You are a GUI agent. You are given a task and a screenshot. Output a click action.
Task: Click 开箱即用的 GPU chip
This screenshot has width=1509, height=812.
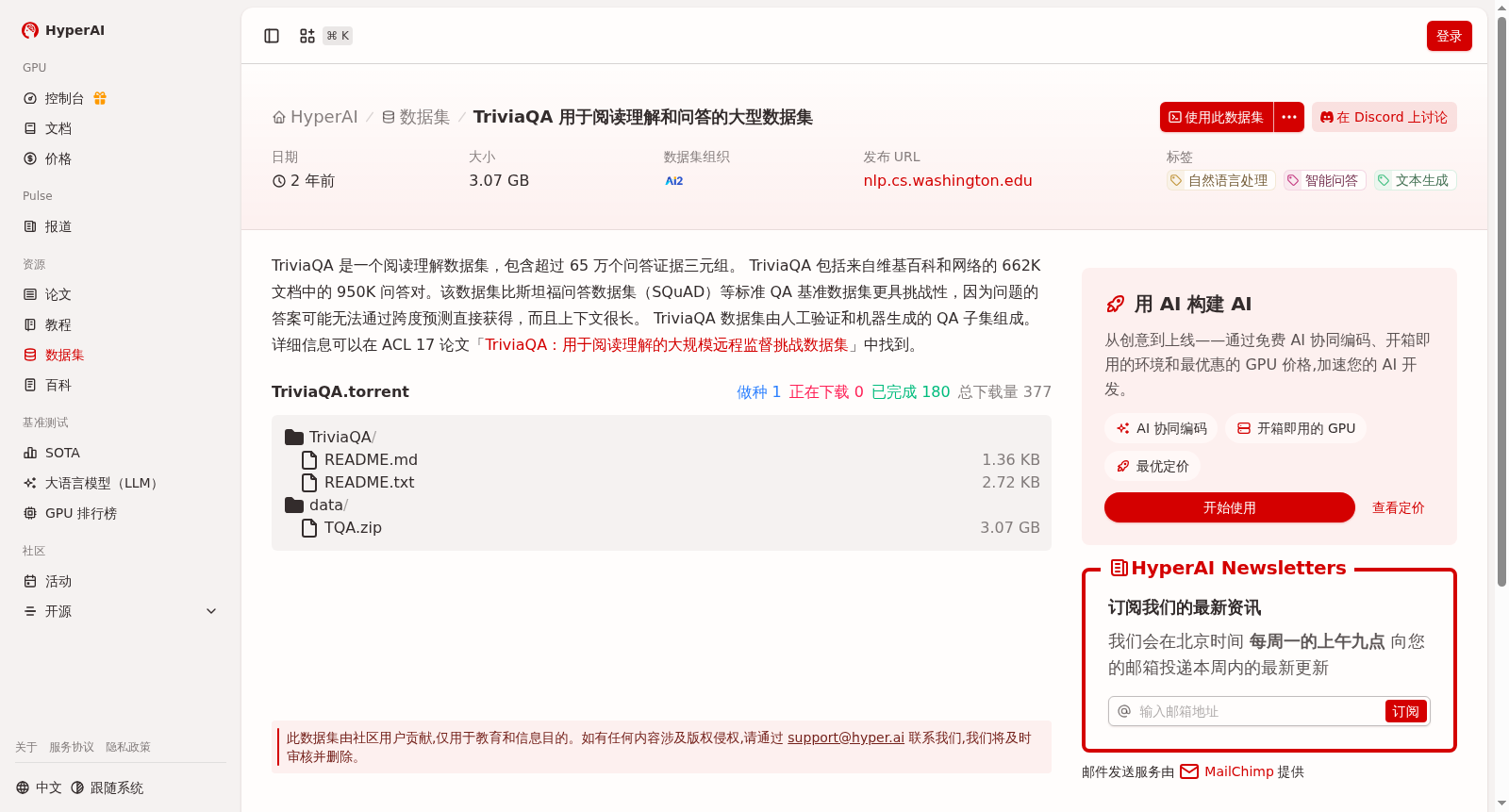(x=1296, y=428)
